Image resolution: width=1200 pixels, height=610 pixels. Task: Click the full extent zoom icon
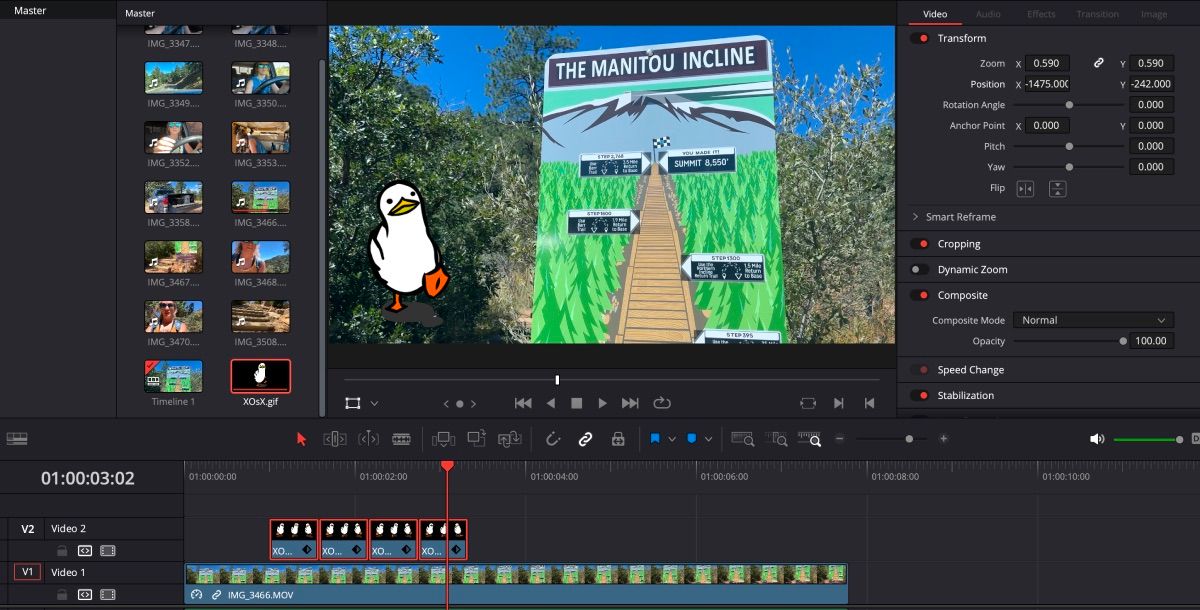tap(742, 438)
